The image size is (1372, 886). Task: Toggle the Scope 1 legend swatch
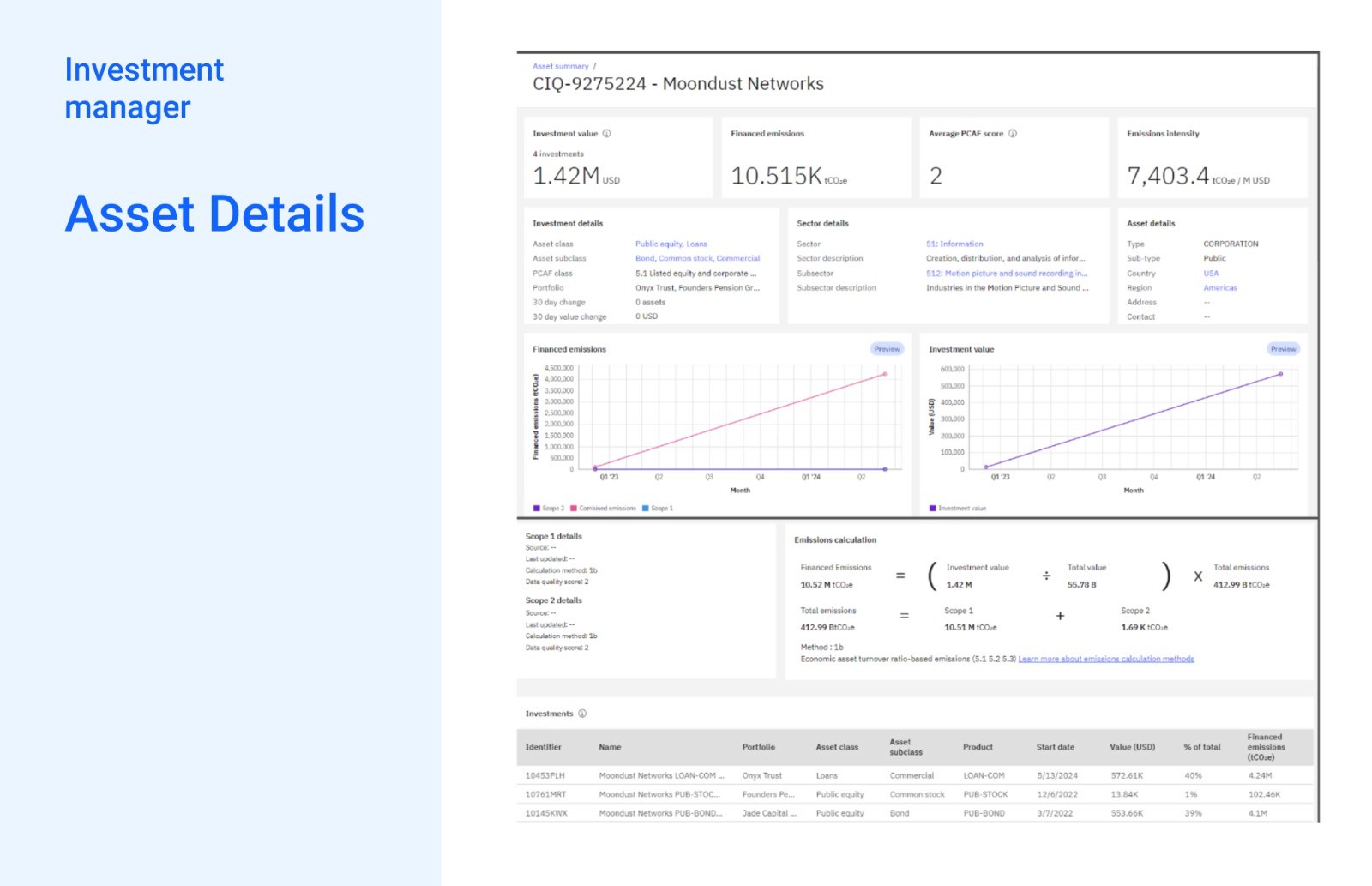tap(646, 509)
